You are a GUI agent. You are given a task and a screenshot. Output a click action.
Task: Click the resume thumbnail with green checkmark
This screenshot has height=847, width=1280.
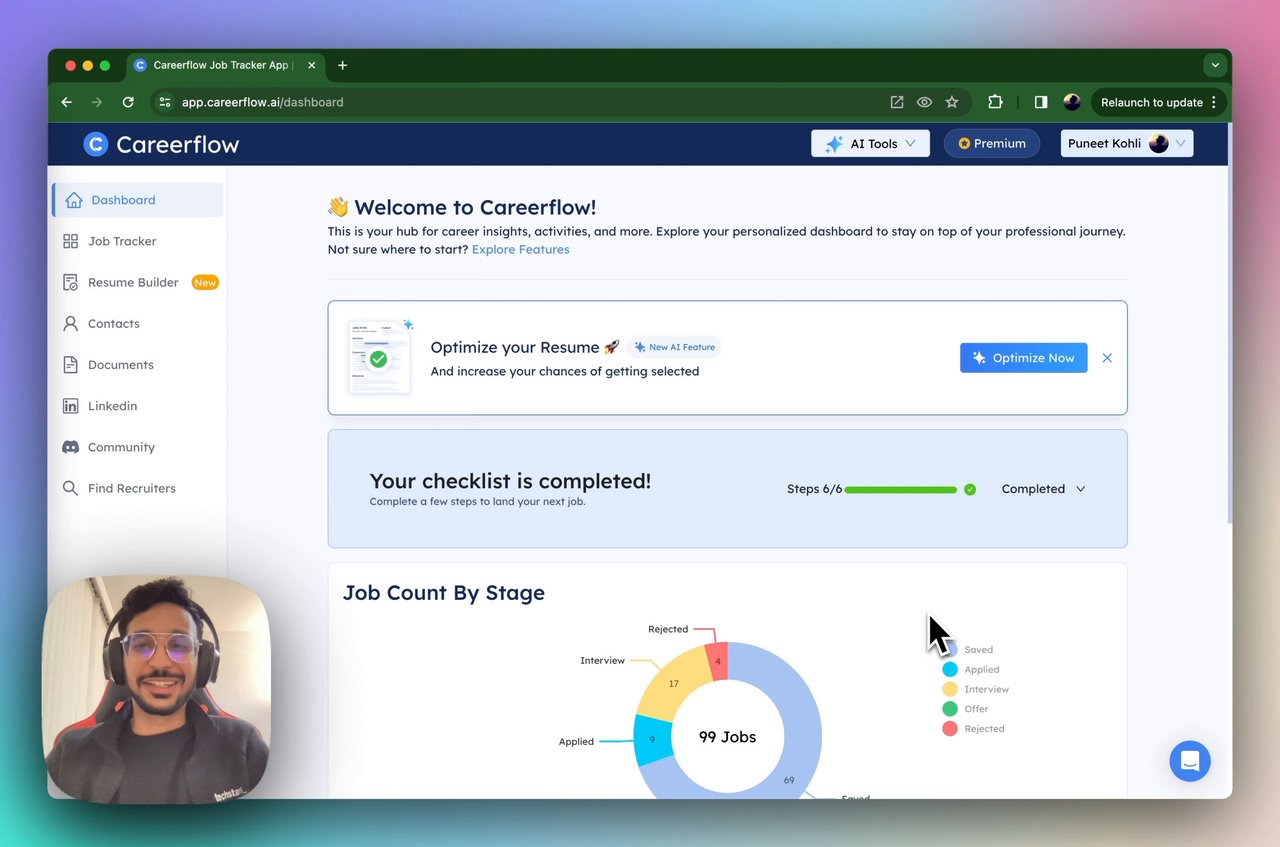379,357
